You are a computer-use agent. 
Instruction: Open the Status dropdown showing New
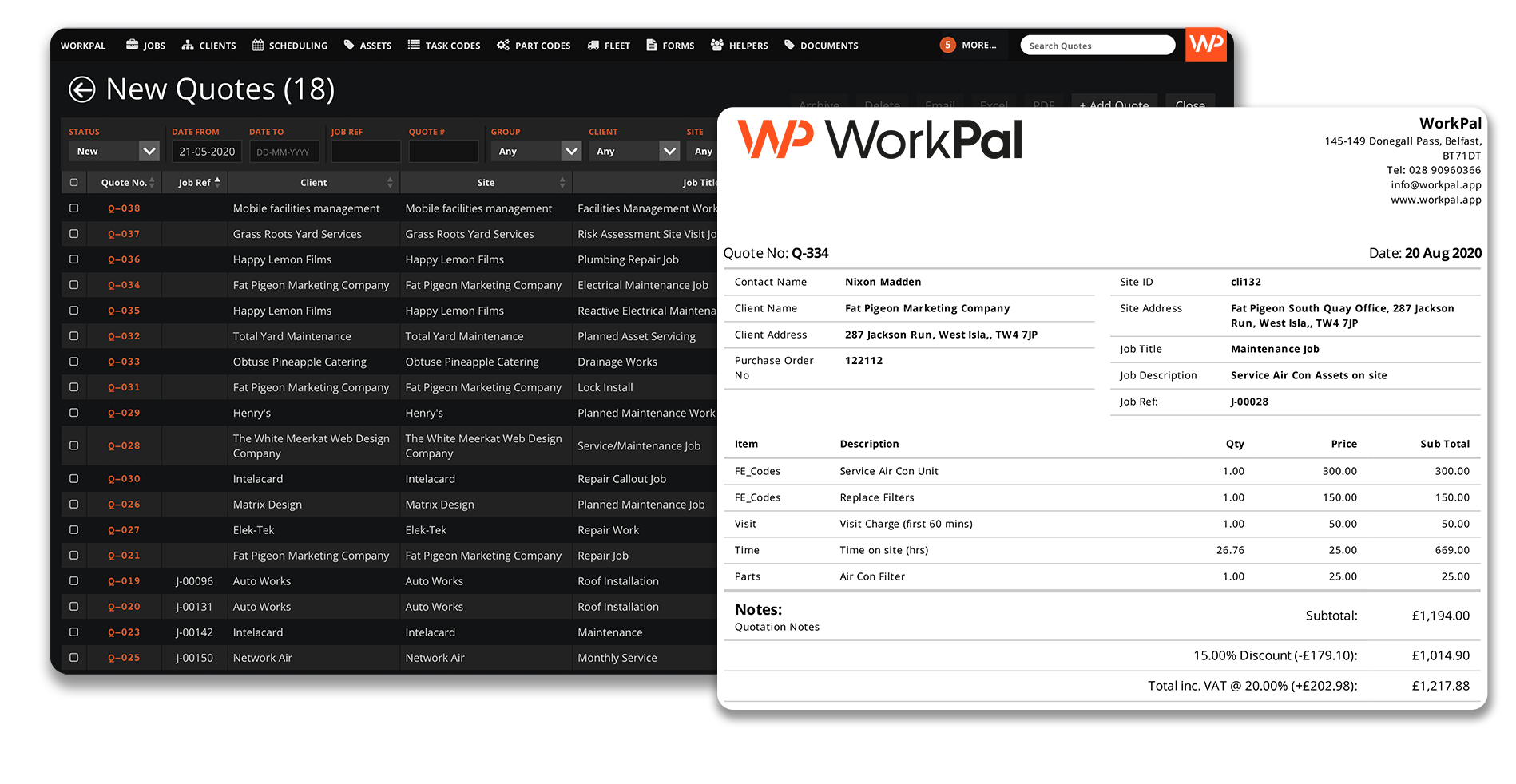pos(113,151)
